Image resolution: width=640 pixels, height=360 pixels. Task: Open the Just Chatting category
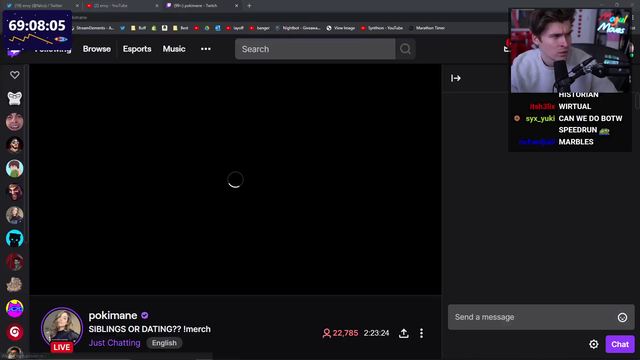[115, 343]
